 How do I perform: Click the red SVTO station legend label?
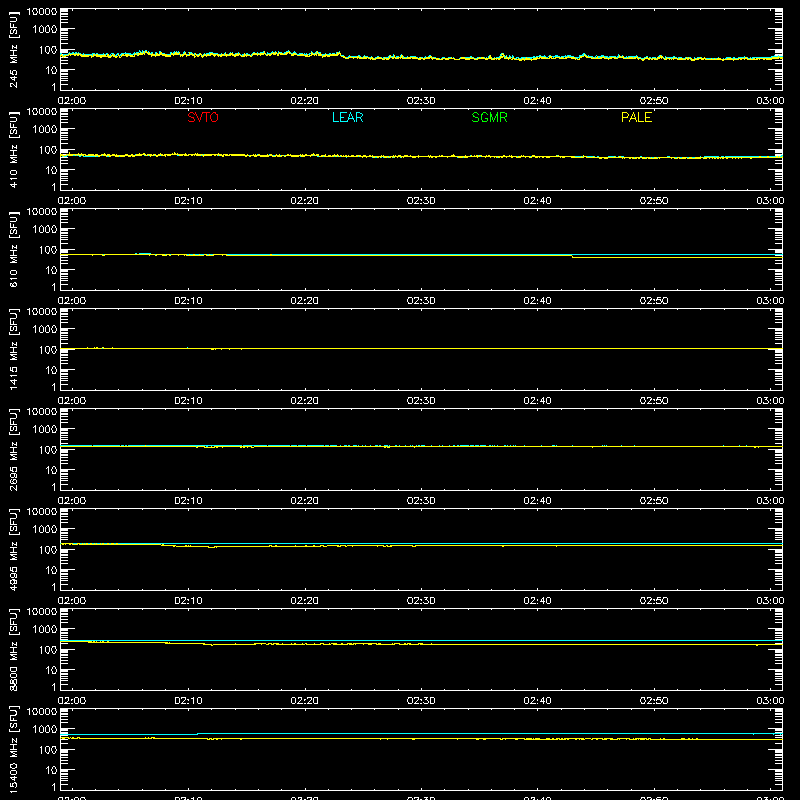[x=203, y=117]
